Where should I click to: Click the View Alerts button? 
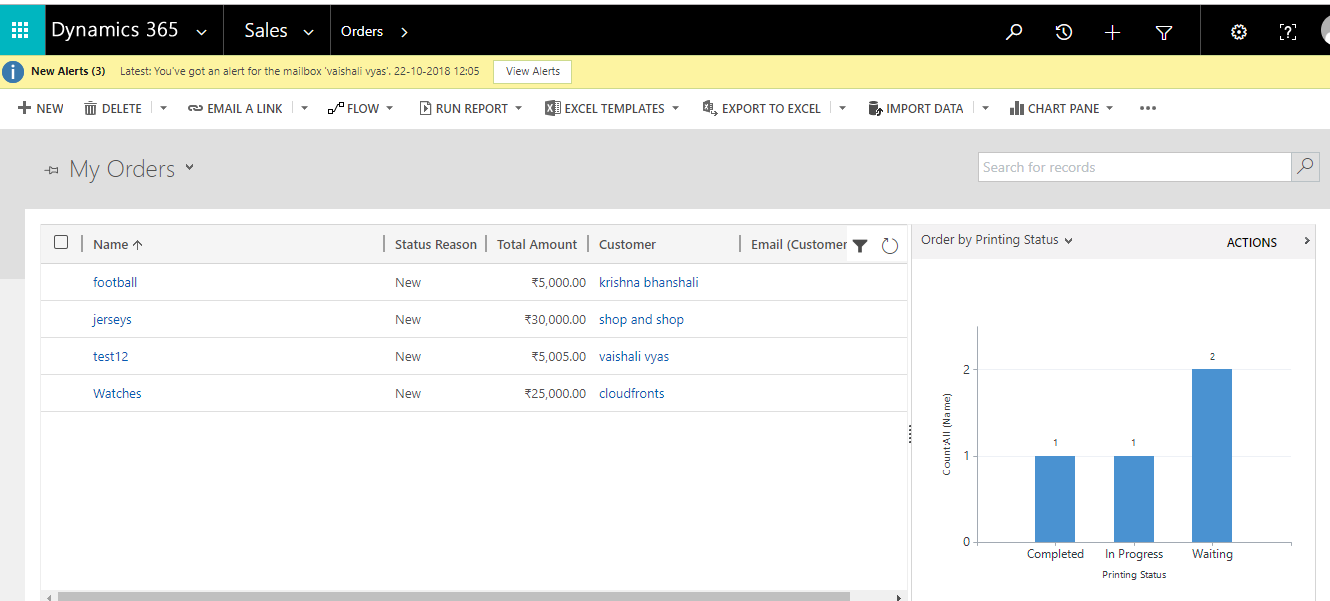[x=533, y=72]
